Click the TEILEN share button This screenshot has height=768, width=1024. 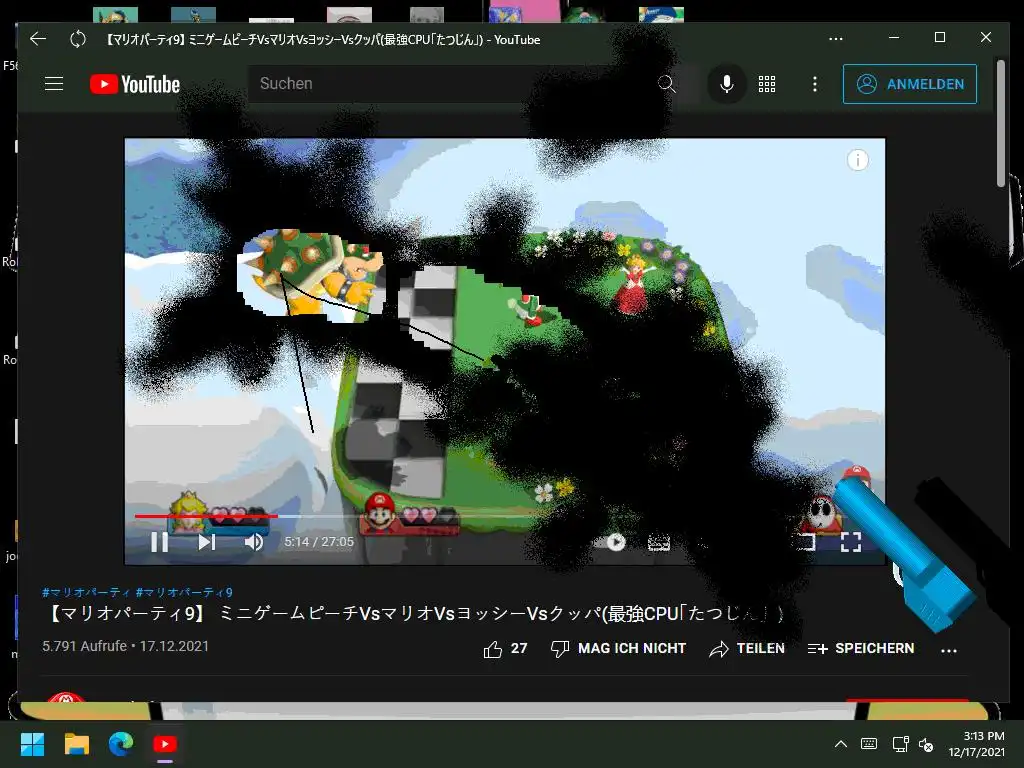coord(747,648)
